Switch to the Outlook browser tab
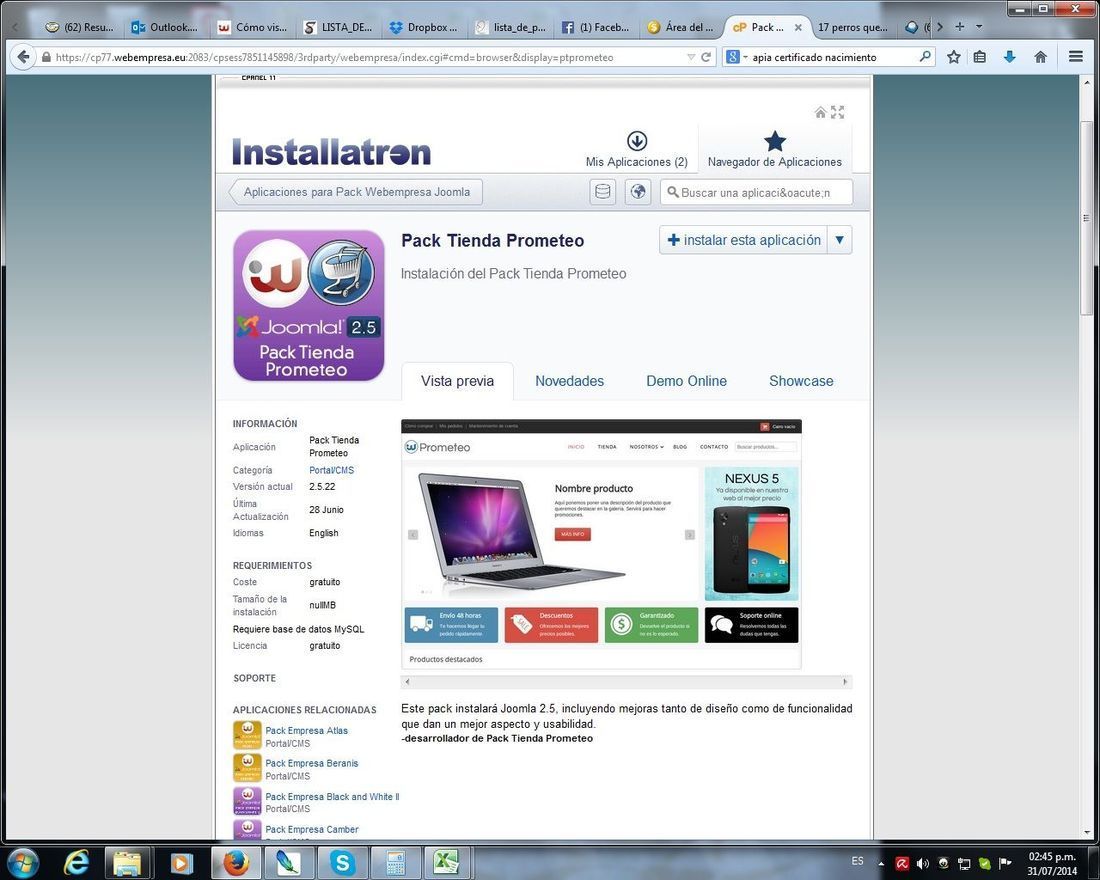Viewport: 1100px width, 880px height. 166,27
